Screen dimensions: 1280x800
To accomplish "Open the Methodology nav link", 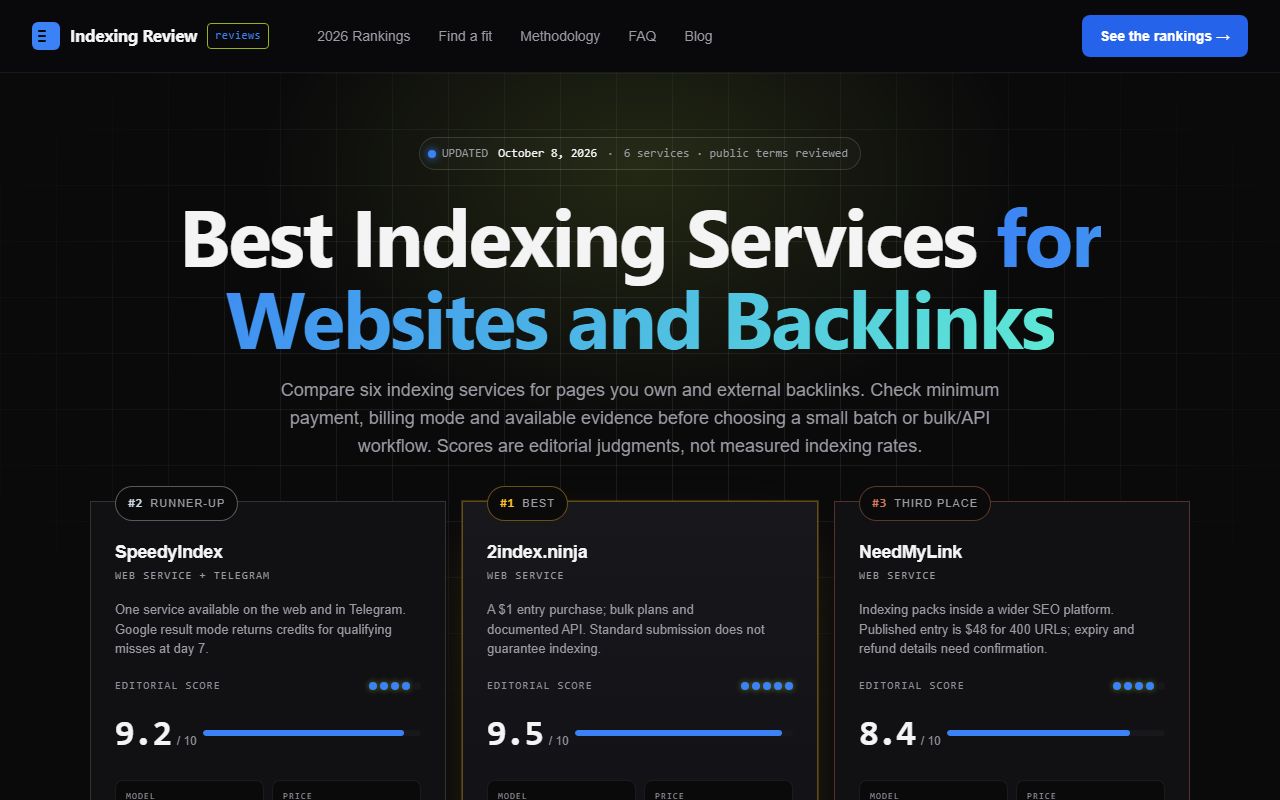I will coord(560,36).
